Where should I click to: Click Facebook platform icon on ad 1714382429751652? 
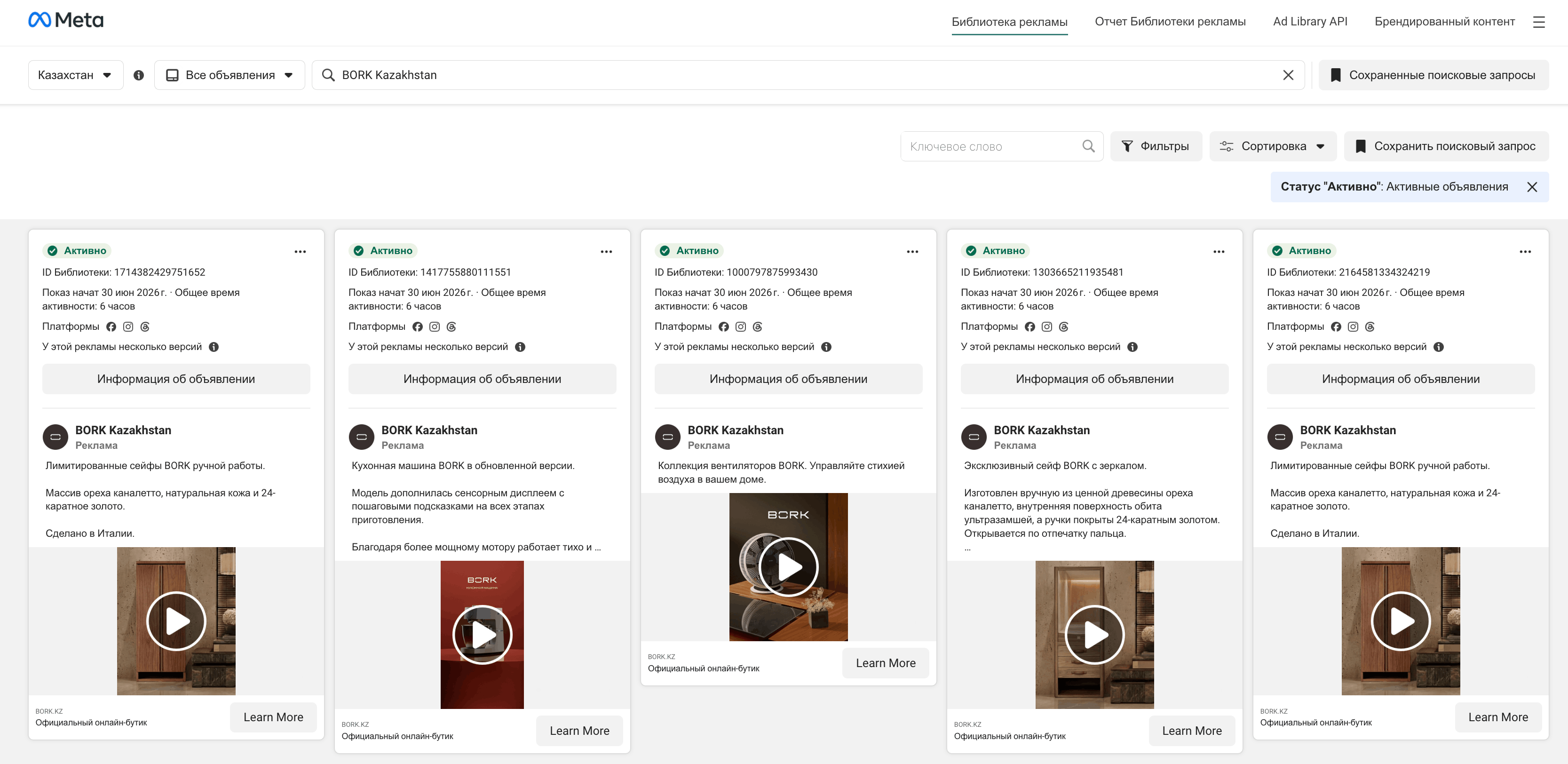tap(111, 327)
